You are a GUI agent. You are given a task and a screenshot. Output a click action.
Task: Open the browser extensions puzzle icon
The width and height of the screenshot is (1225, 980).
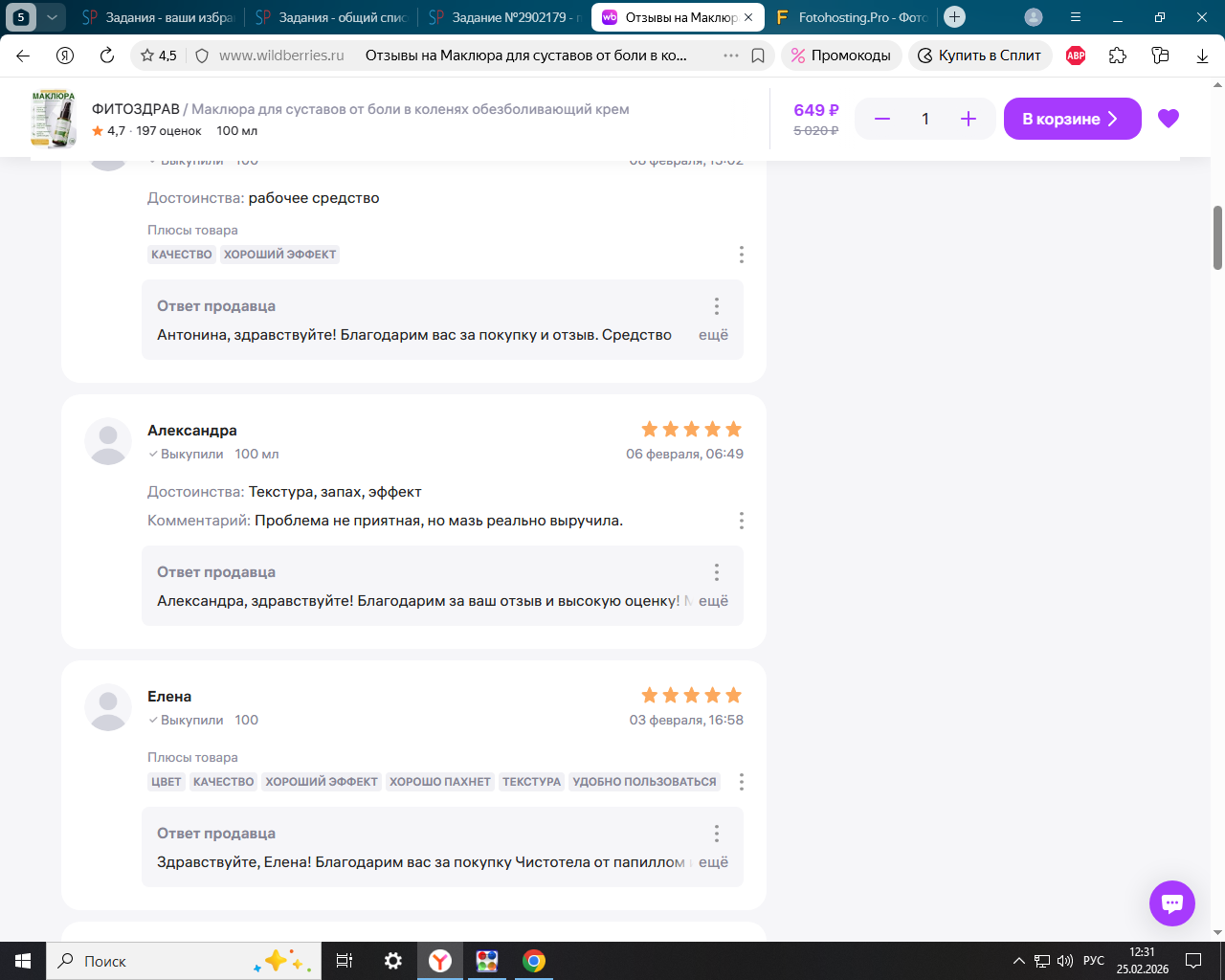(x=1118, y=56)
